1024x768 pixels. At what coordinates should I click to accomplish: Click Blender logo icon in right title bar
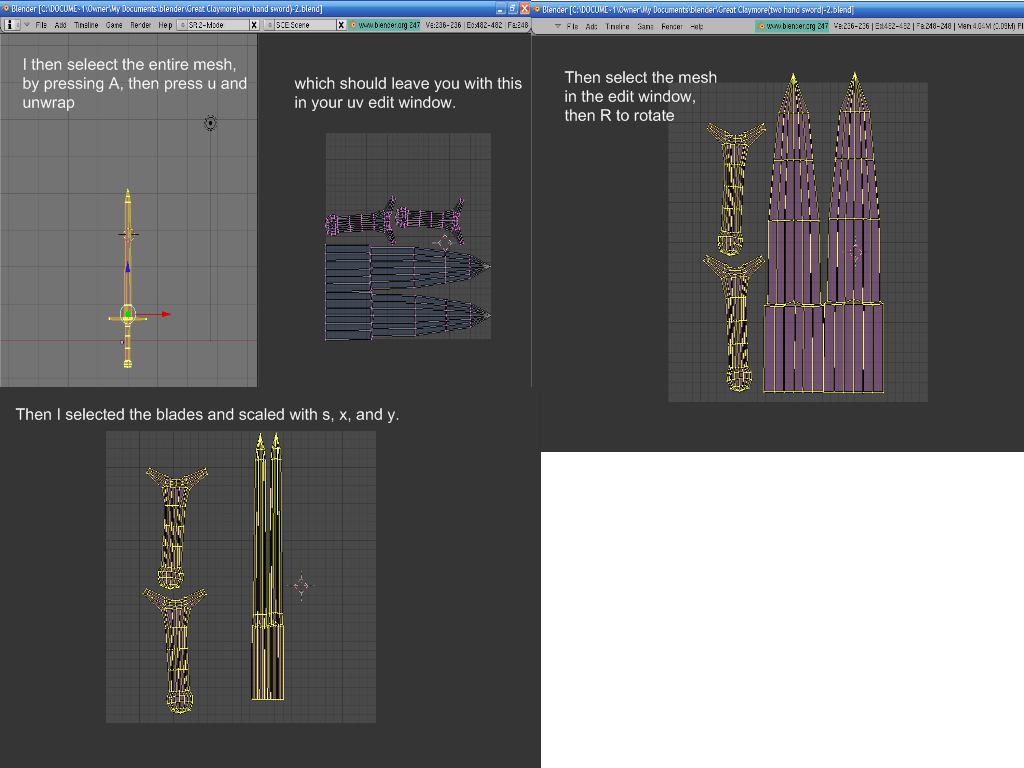(x=537, y=9)
